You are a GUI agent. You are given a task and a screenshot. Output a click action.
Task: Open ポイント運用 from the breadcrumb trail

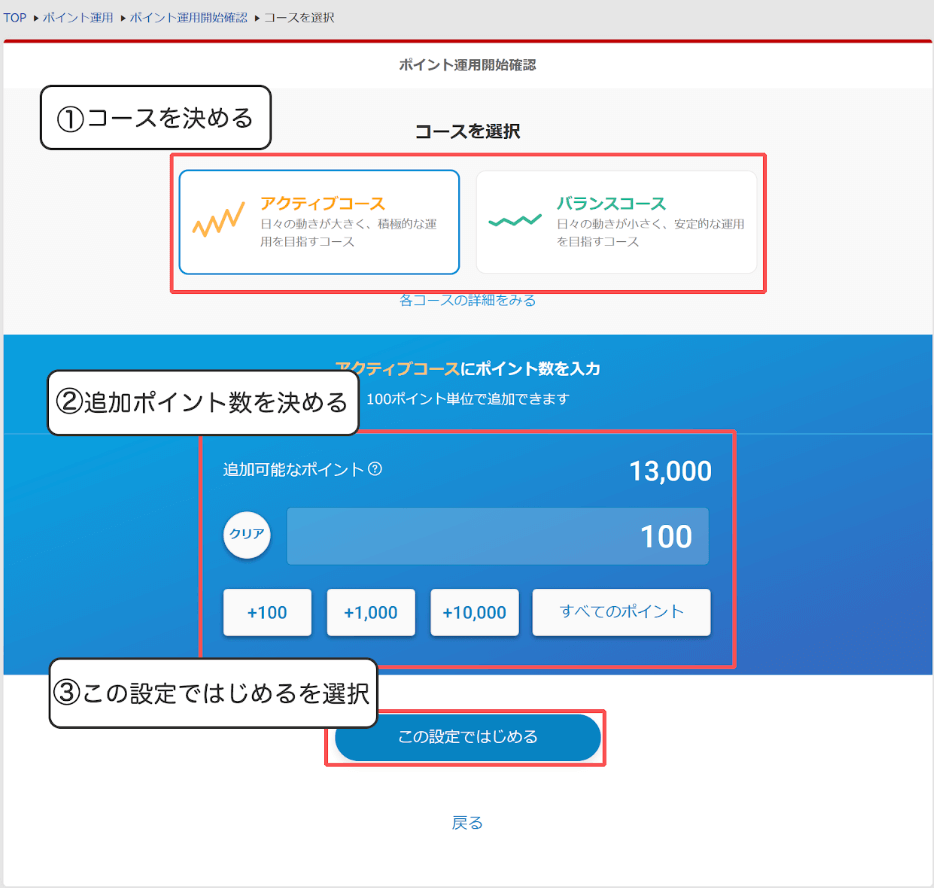click(x=77, y=17)
